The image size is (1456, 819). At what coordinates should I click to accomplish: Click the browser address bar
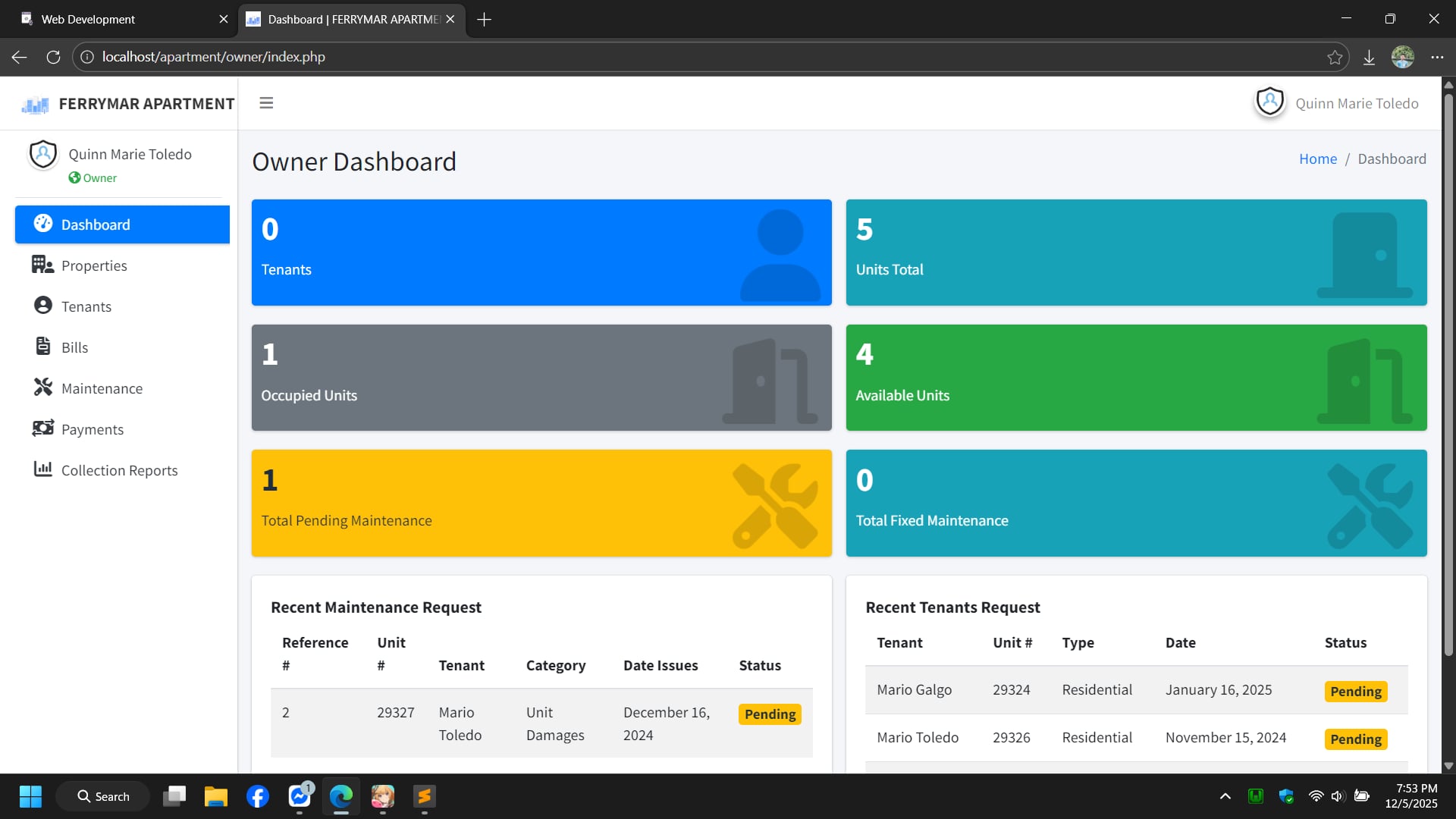tap(682, 57)
